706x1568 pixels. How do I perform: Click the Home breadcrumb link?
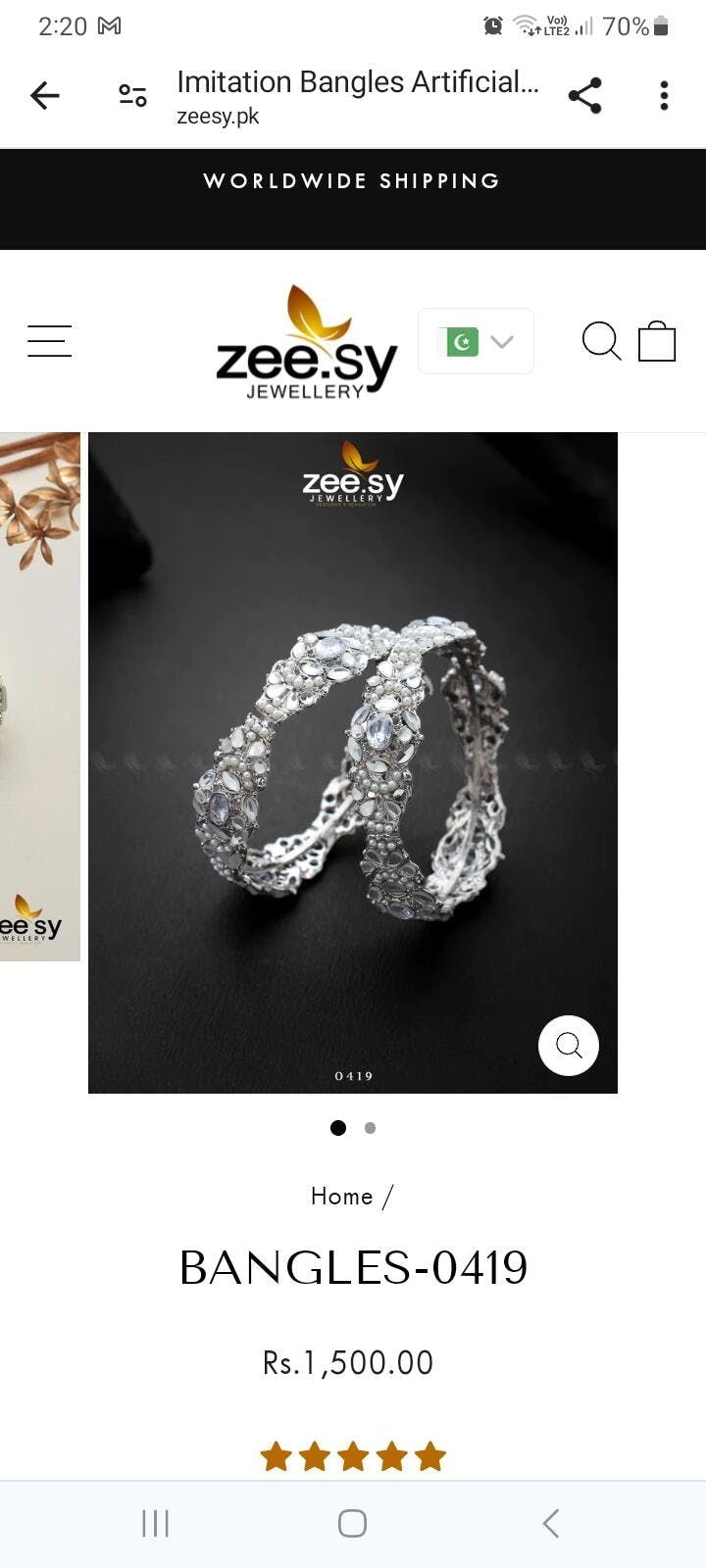pos(341,1197)
